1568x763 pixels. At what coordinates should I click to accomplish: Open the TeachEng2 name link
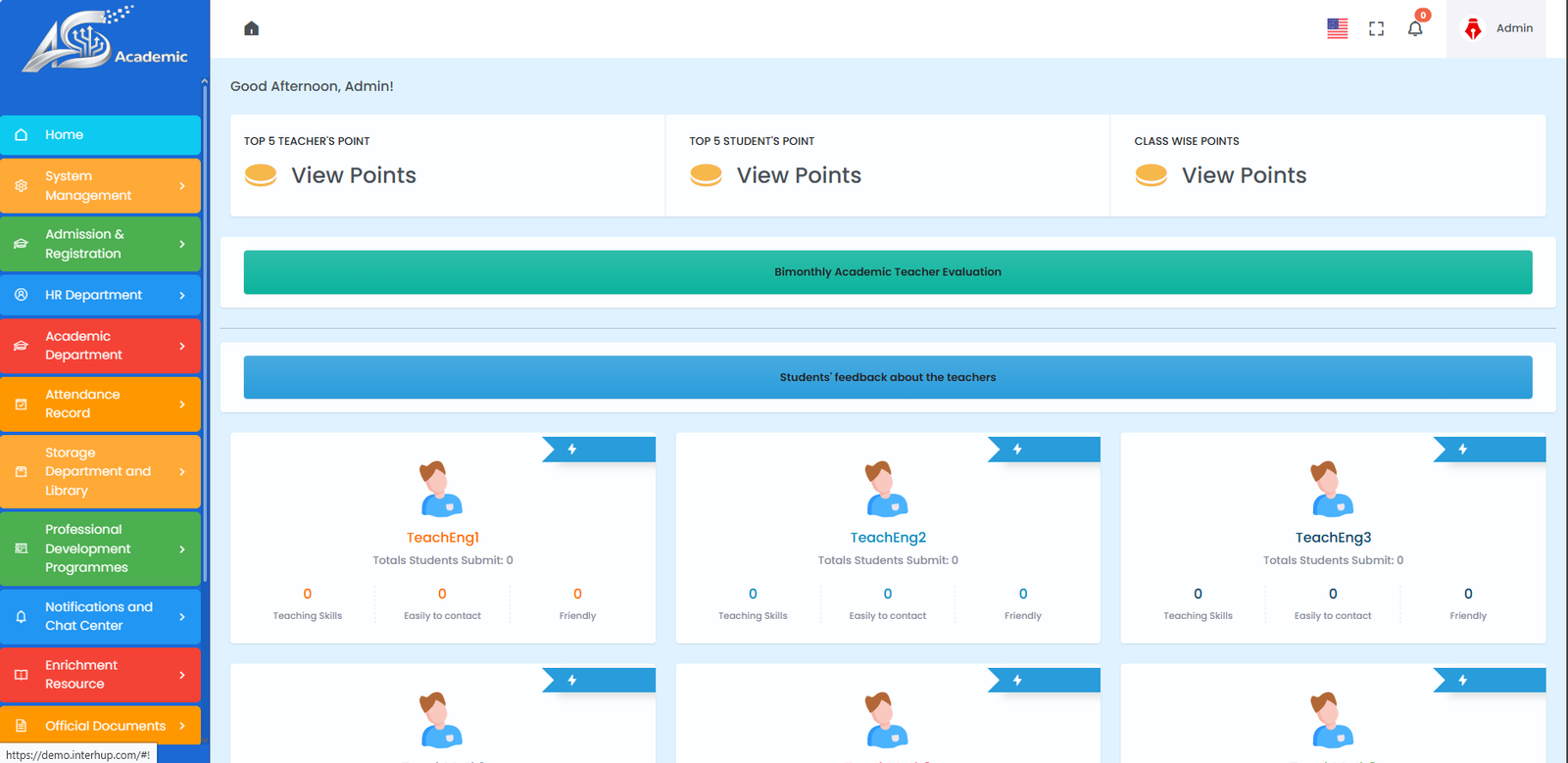tap(888, 538)
